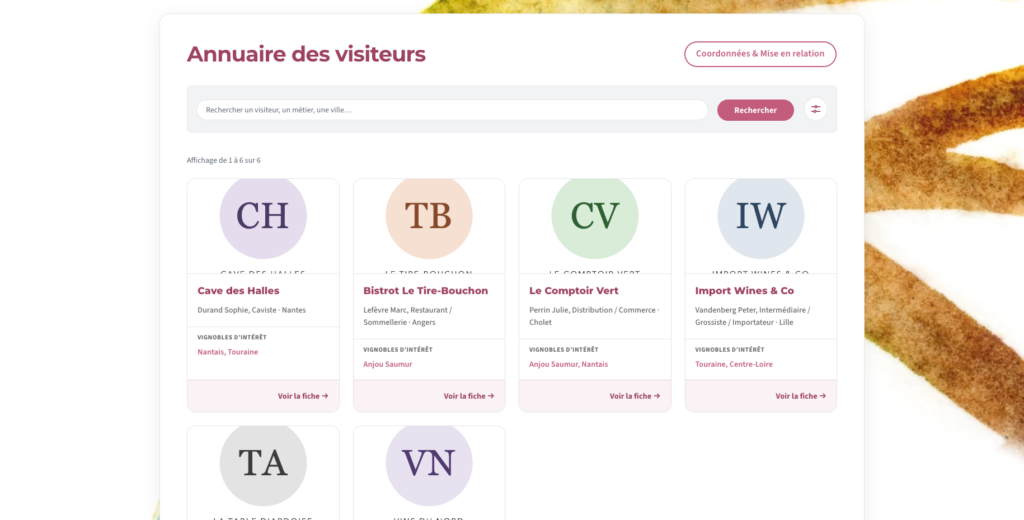Open Le Comptoir Vert title link
The image size is (1024, 520).
click(573, 291)
